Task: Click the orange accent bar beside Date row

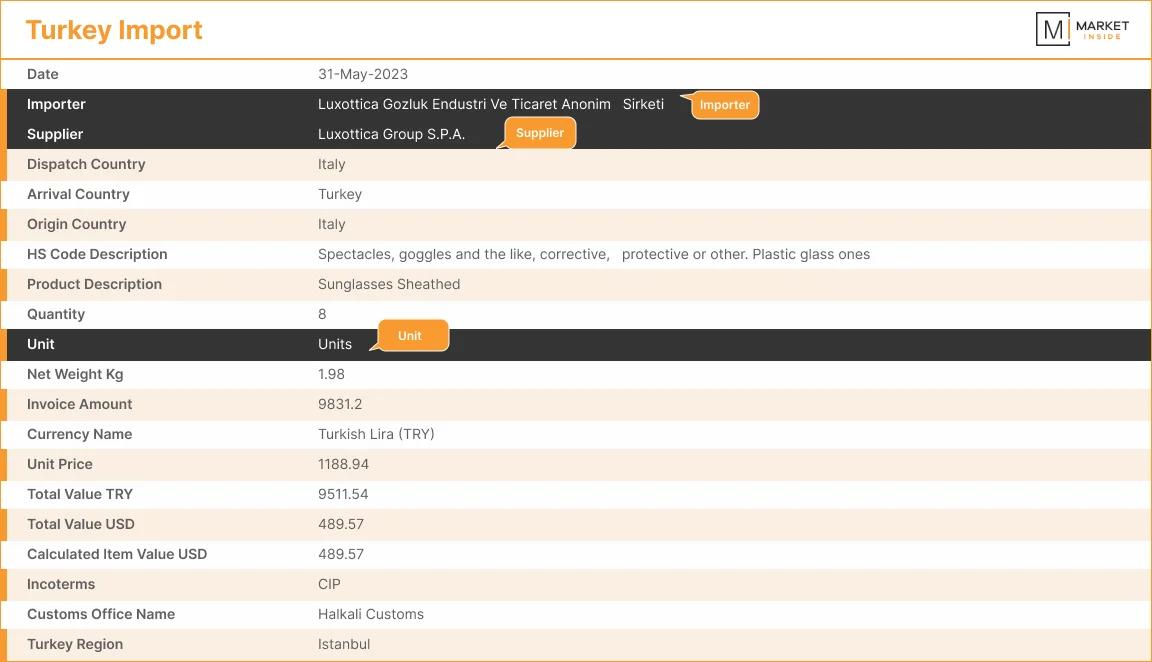Action: point(5,73)
